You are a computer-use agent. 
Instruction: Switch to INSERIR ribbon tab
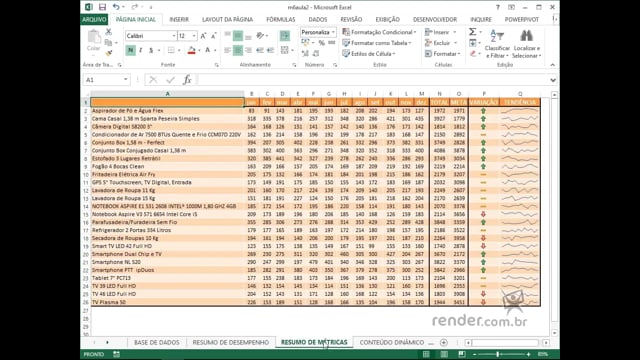tap(179, 19)
